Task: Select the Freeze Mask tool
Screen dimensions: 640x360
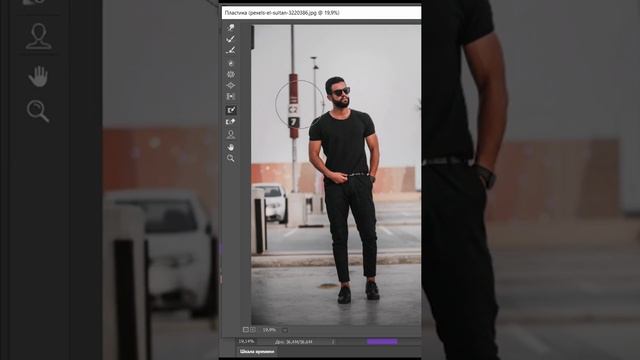Action: point(231,110)
